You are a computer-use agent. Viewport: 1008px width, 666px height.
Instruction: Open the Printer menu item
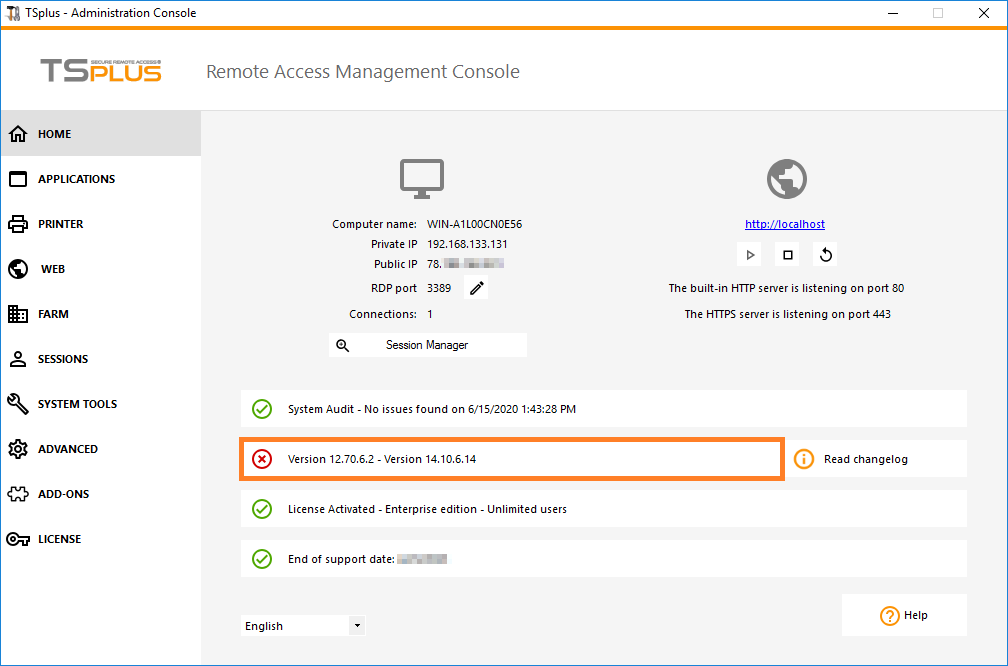[60, 224]
